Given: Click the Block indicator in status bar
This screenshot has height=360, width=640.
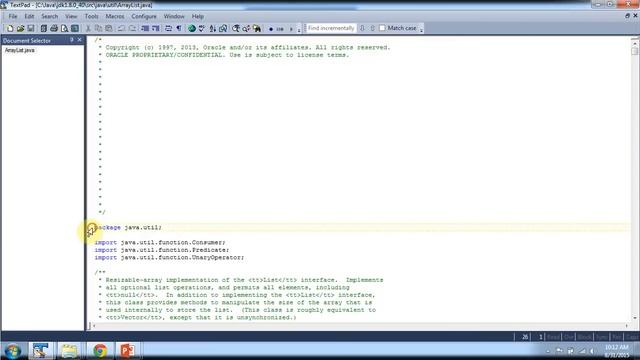Looking at the screenshot, I should click(584, 337).
